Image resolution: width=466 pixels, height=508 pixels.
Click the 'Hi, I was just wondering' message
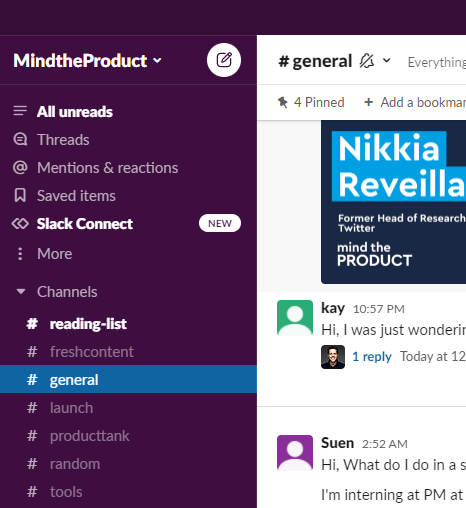[393, 330]
